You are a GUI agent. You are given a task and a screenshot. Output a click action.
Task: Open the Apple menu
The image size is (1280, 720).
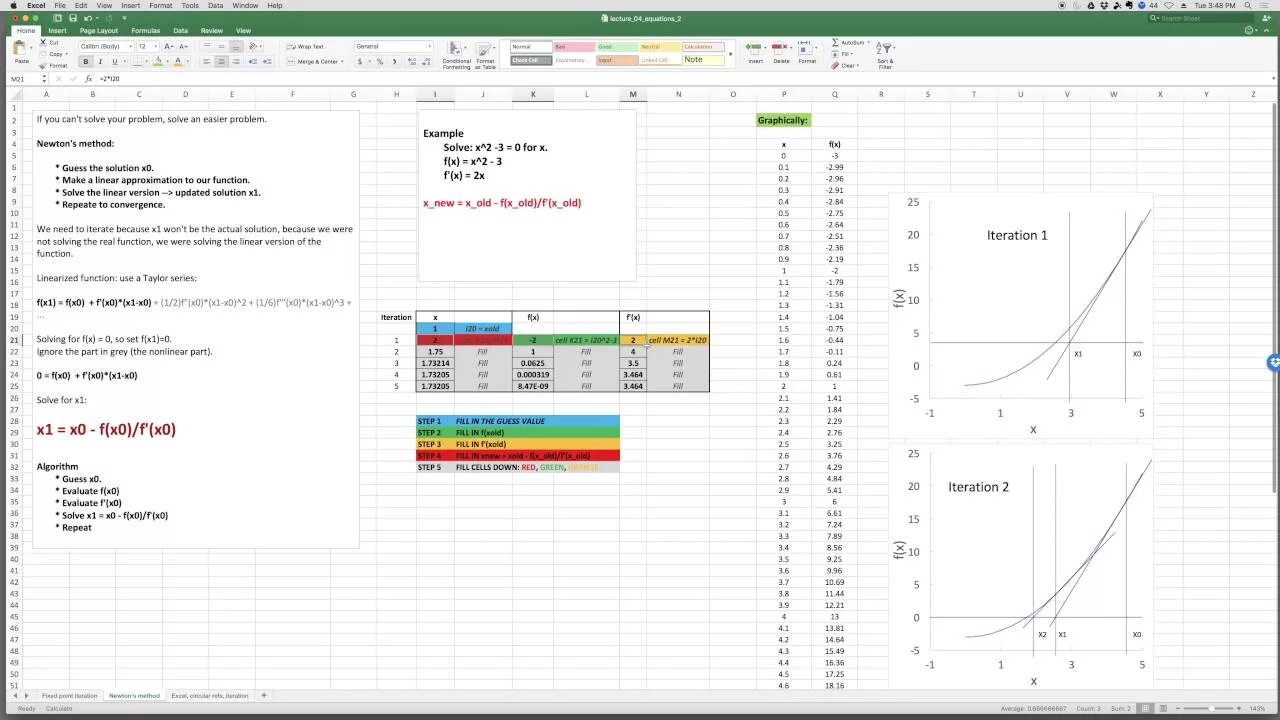pyautogui.click(x=13, y=5)
